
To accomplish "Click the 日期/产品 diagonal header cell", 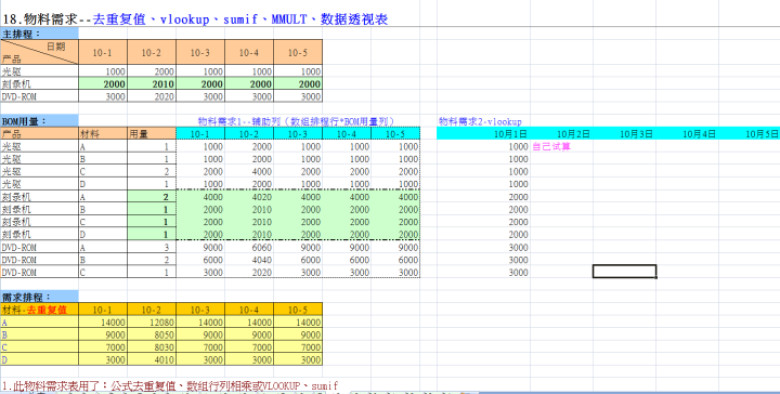I will 39,52.
